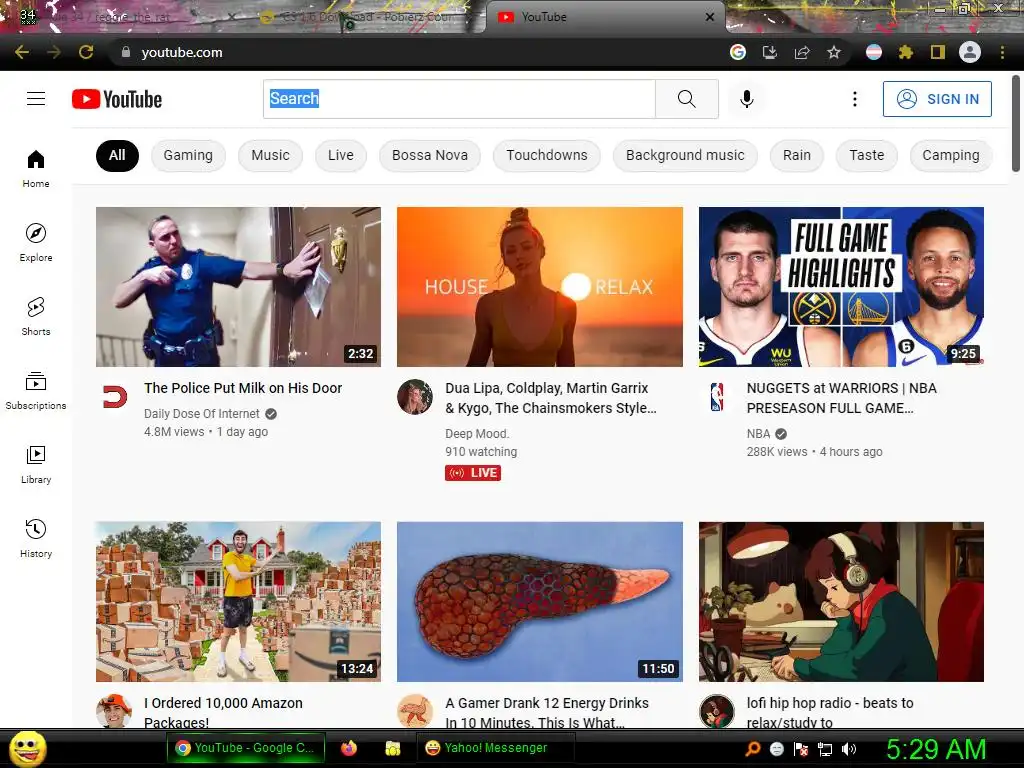Click the youtube.com address bar
This screenshot has width=1024, height=768.
(418, 52)
